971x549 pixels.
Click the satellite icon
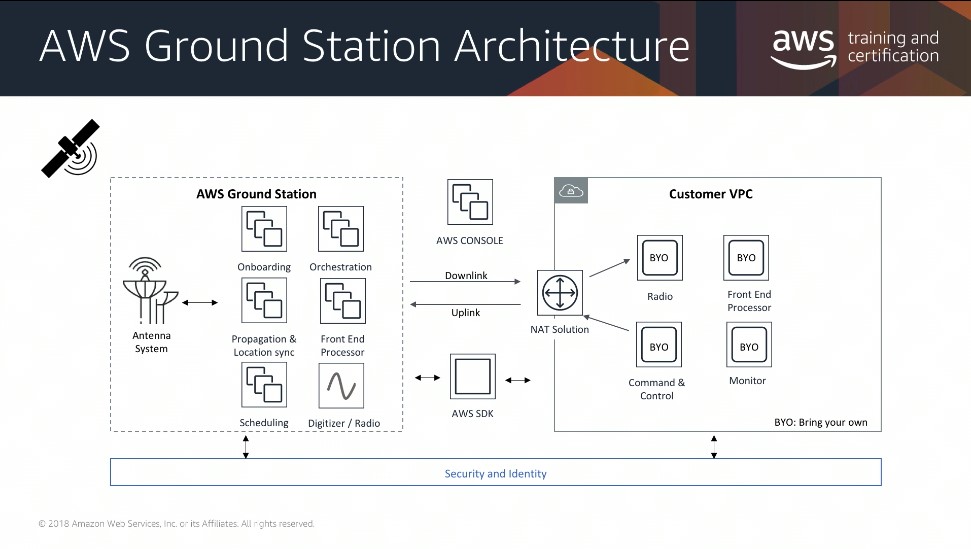[71, 149]
